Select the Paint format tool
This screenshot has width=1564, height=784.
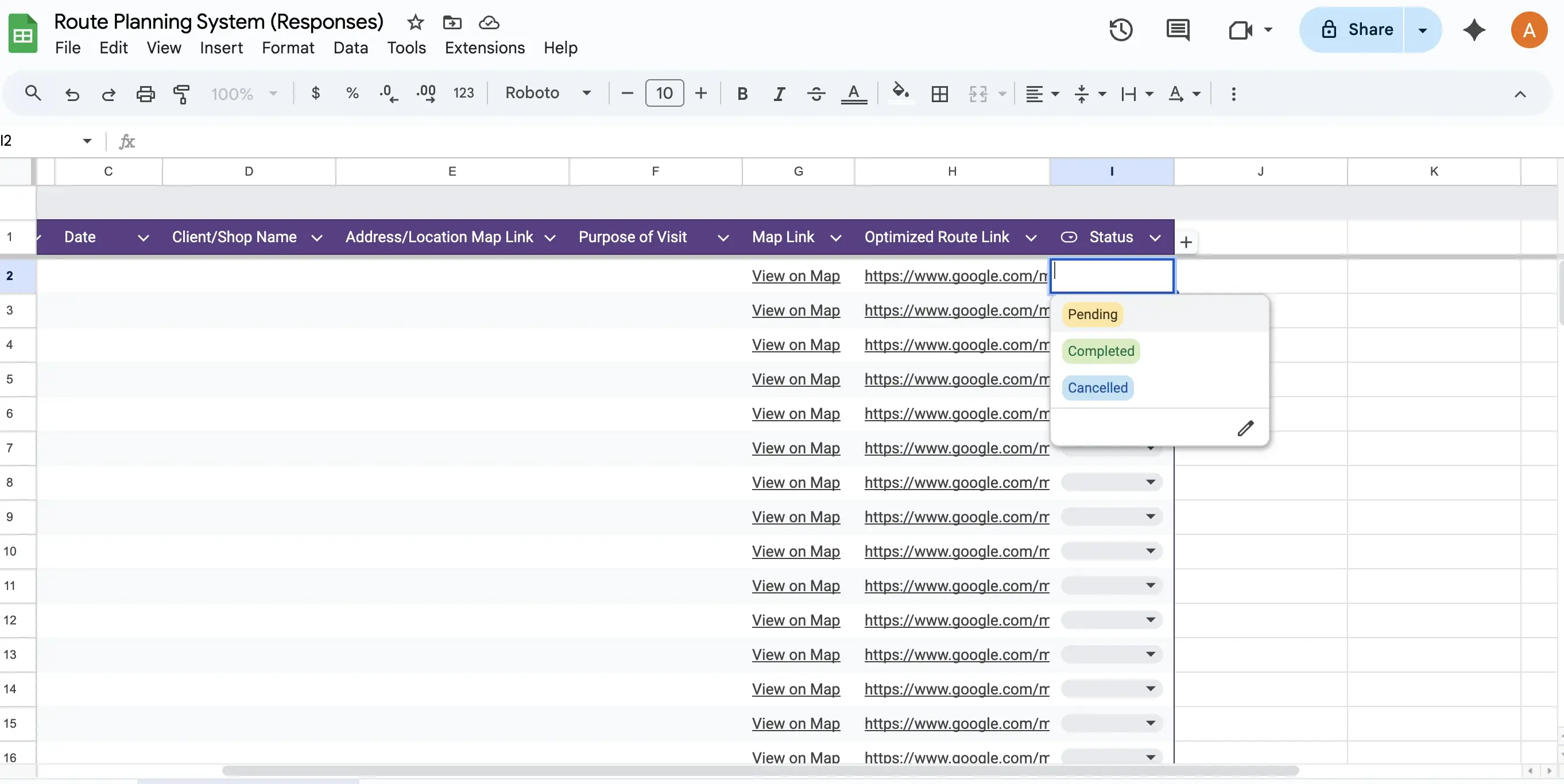coord(181,94)
